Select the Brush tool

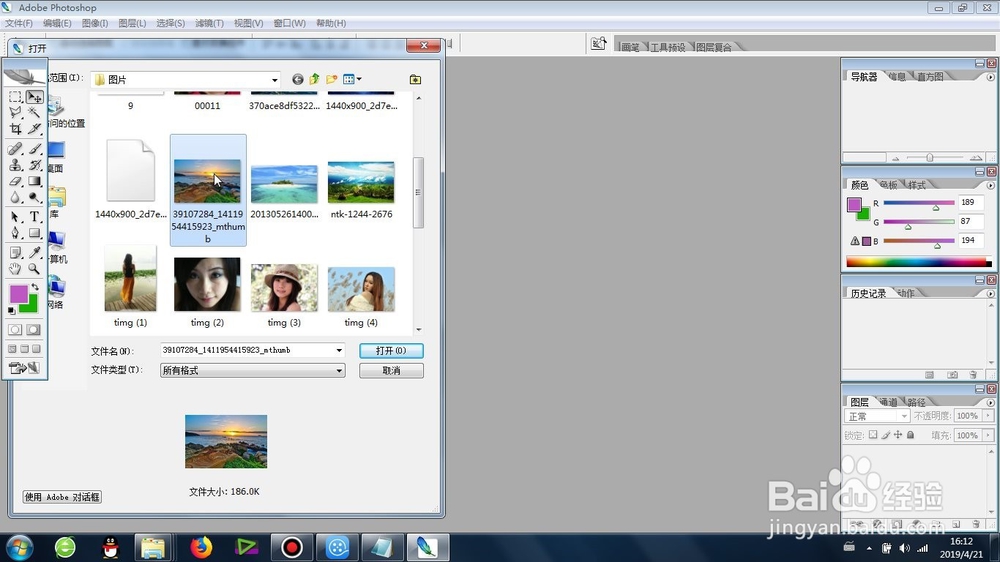[34, 149]
